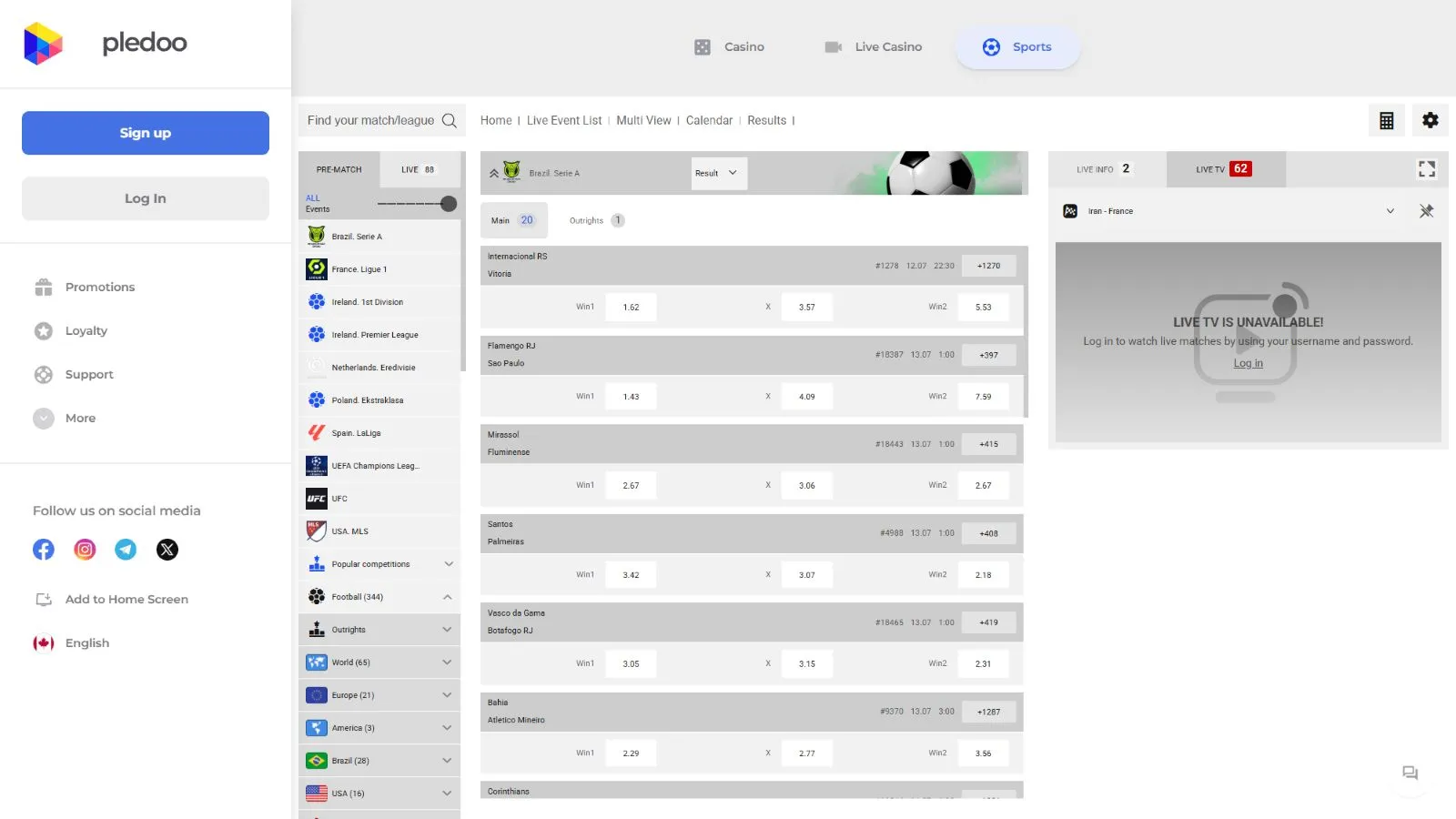This screenshot has width=1456, height=819.
Task: Click the search magnifier icon
Action: [449, 120]
